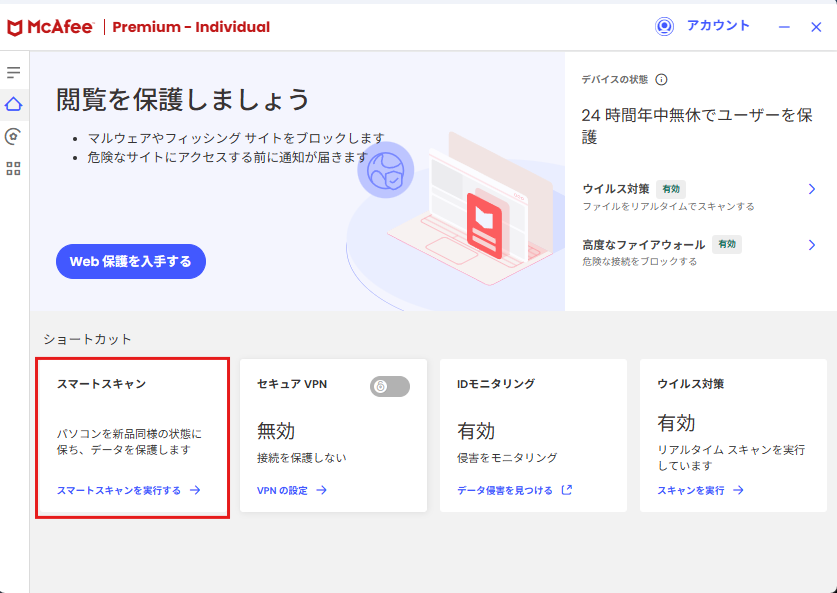Open the hamburger menu in sidebar
This screenshot has height=593, width=837.
pyautogui.click(x=13, y=72)
